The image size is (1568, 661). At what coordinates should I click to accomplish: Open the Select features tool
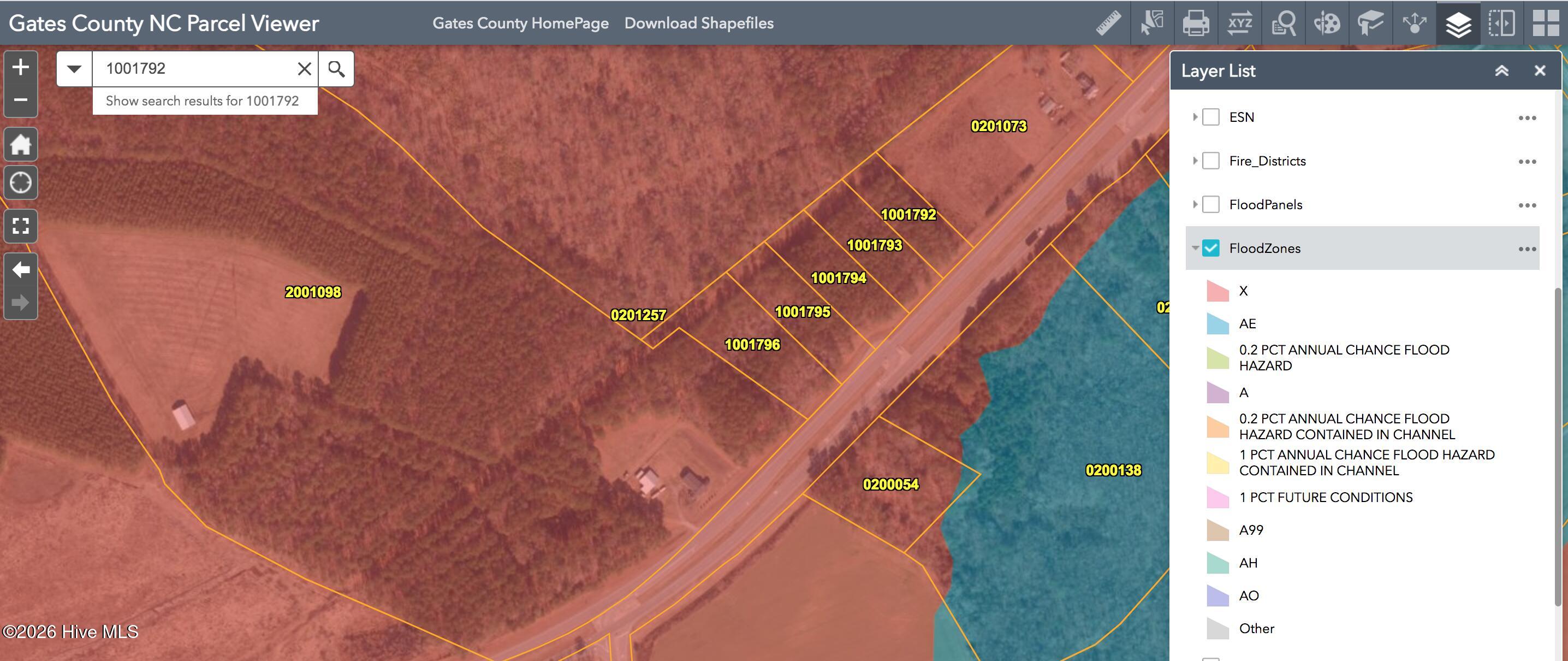click(x=1153, y=23)
